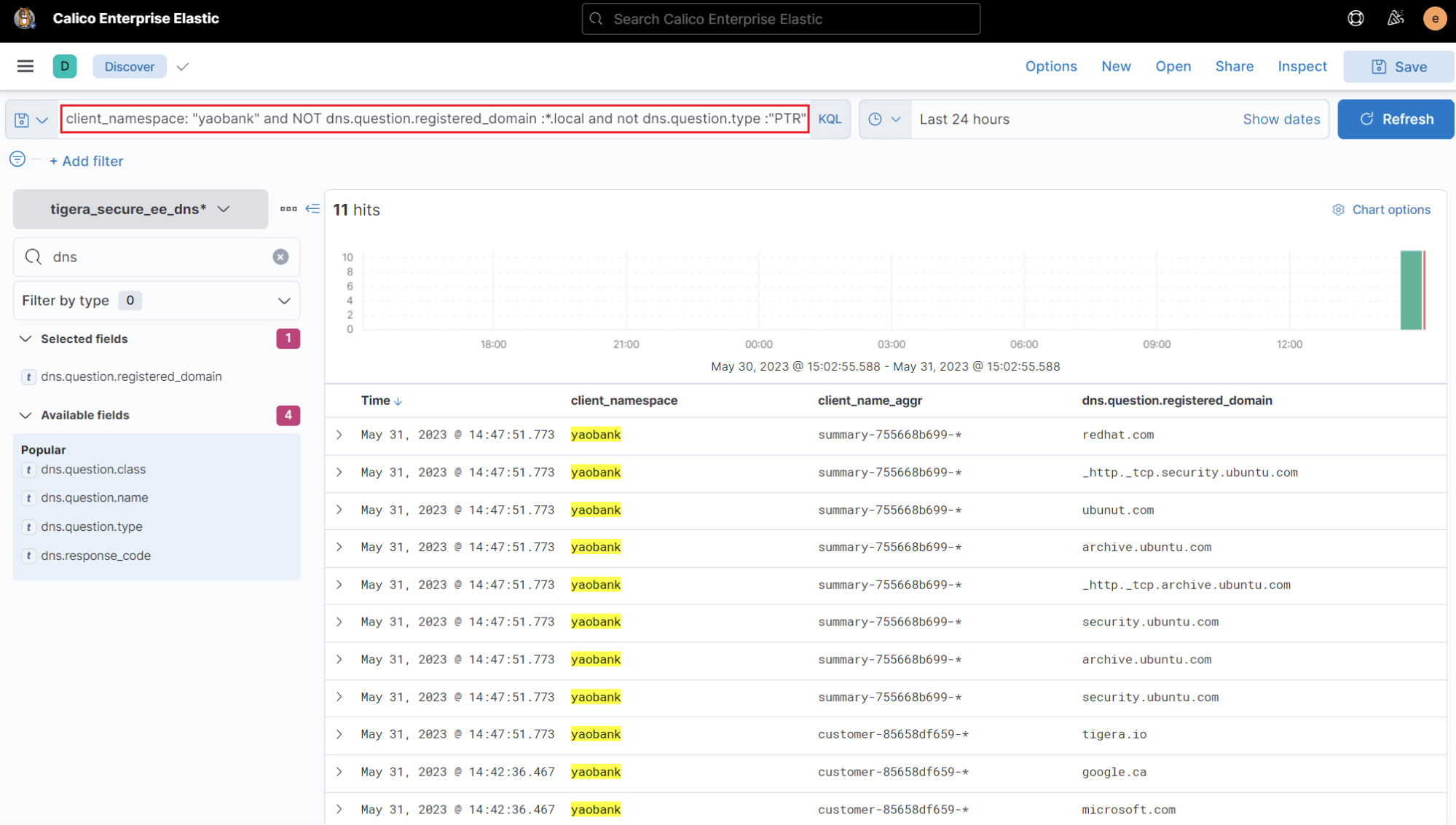
Task: Click type icon of dns.question.name field
Action: pyautogui.click(x=28, y=498)
